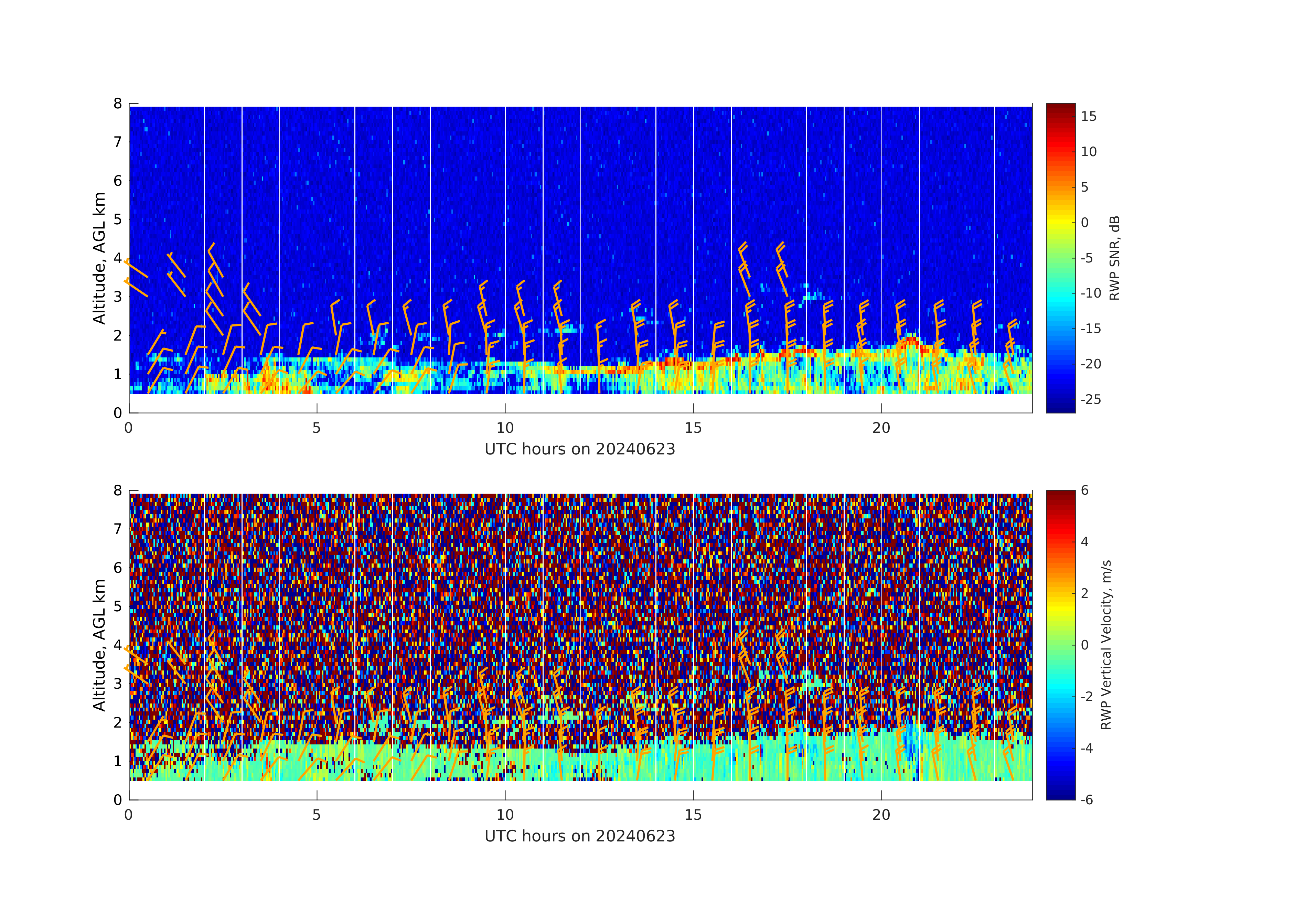Image resolution: width=1316 pixels, height=903 pixels.
Task: Click the bottom plot's Altitude, AGL km label
Action: [x=99, y=645]
